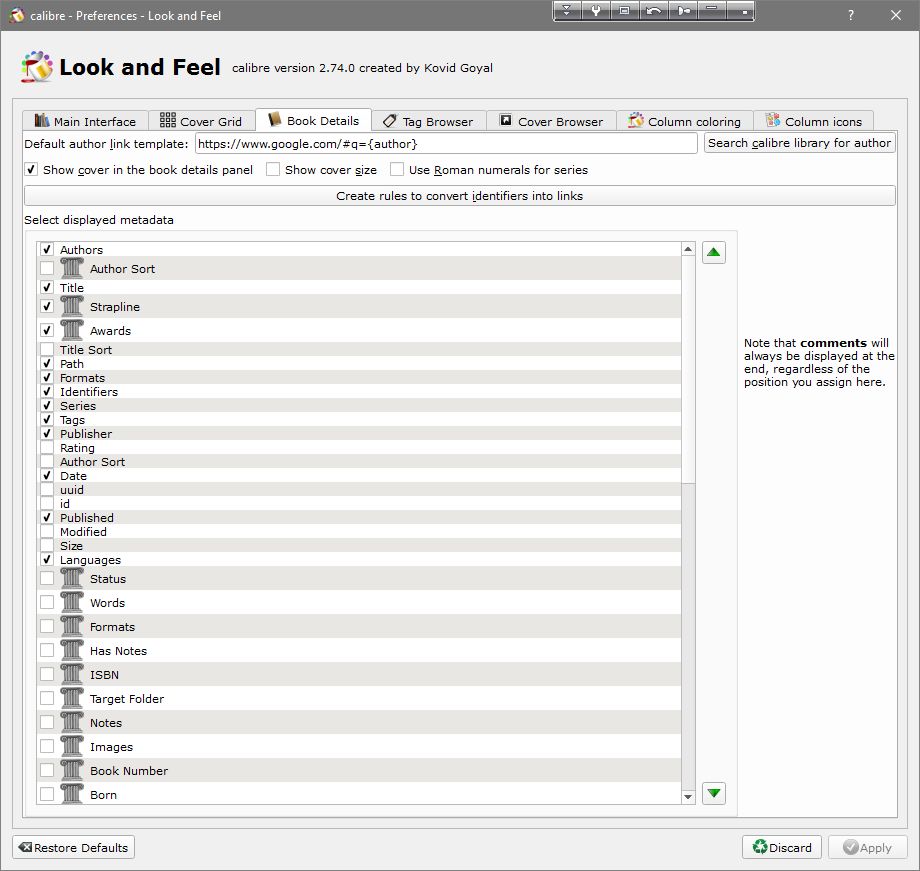This screenshot has width=920, height=871.
Task: Click the default author link template field
Action: 446,144
